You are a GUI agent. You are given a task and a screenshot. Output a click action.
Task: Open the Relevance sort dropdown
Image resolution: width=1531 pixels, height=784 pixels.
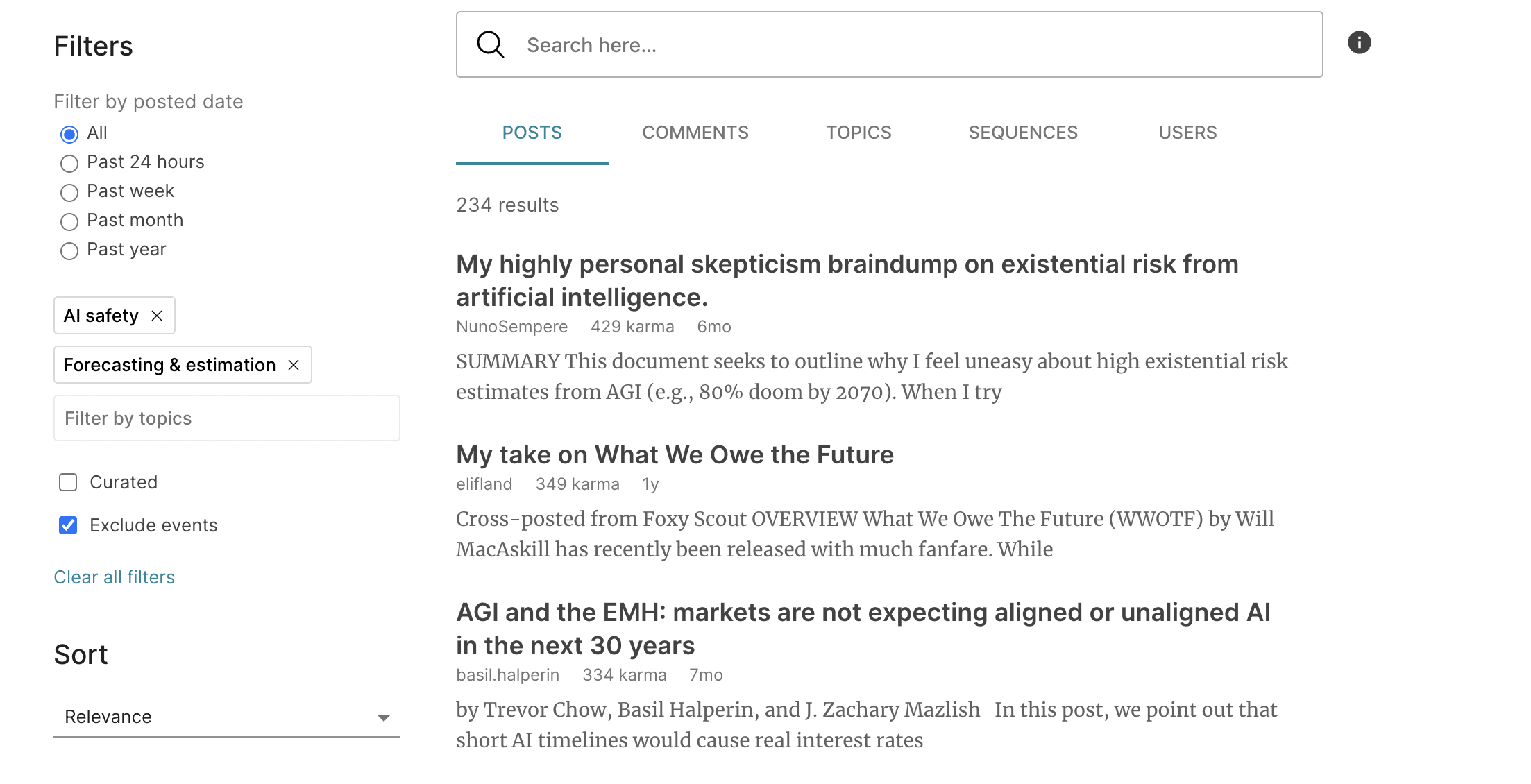click(226, 717)
